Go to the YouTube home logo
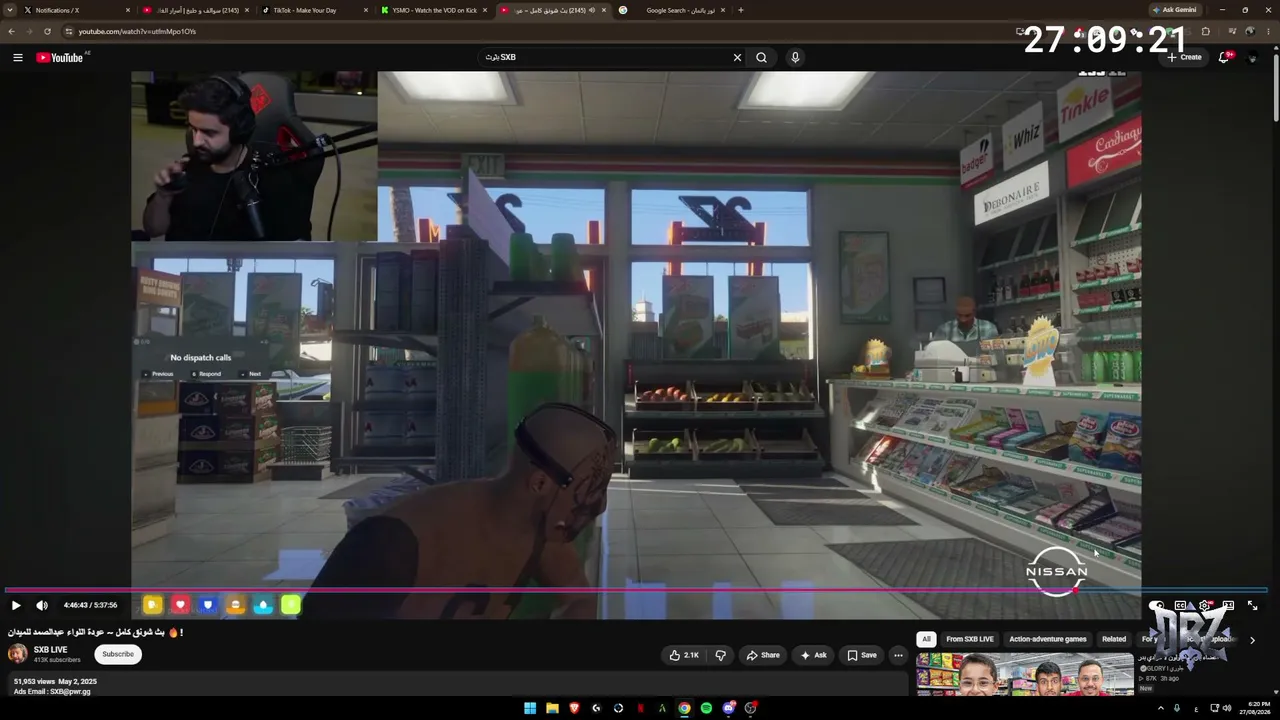The image size is (1280, 720). (x=60, y=57)
